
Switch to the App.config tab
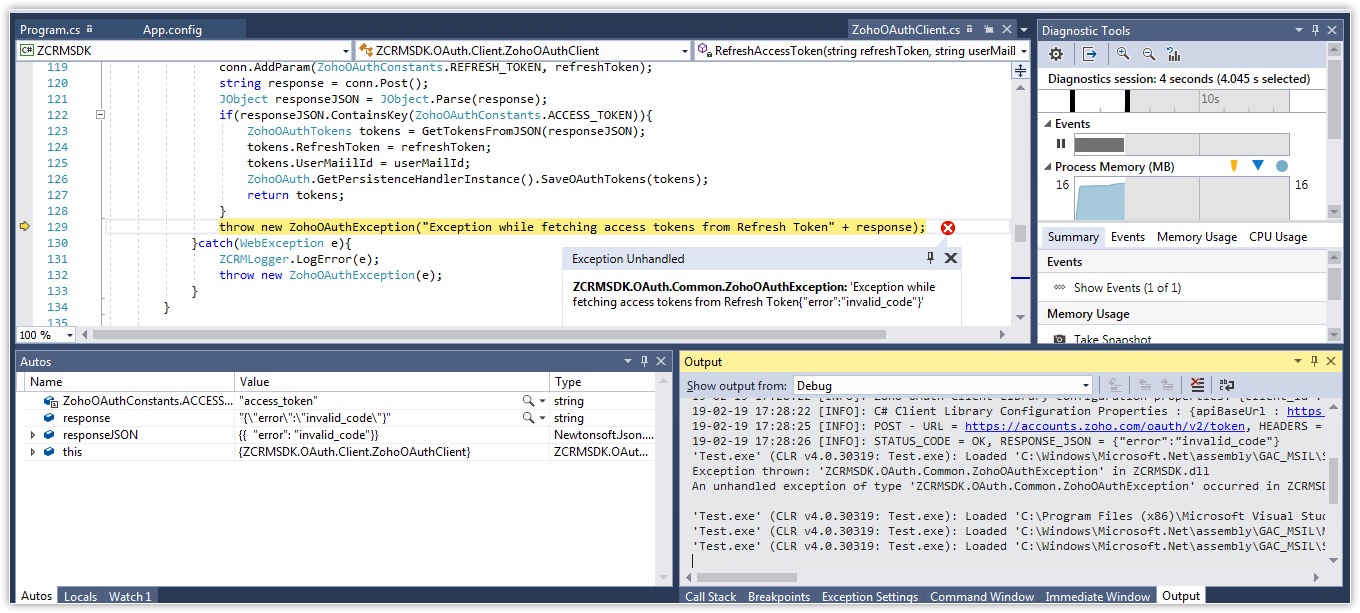tap(172, 30)
